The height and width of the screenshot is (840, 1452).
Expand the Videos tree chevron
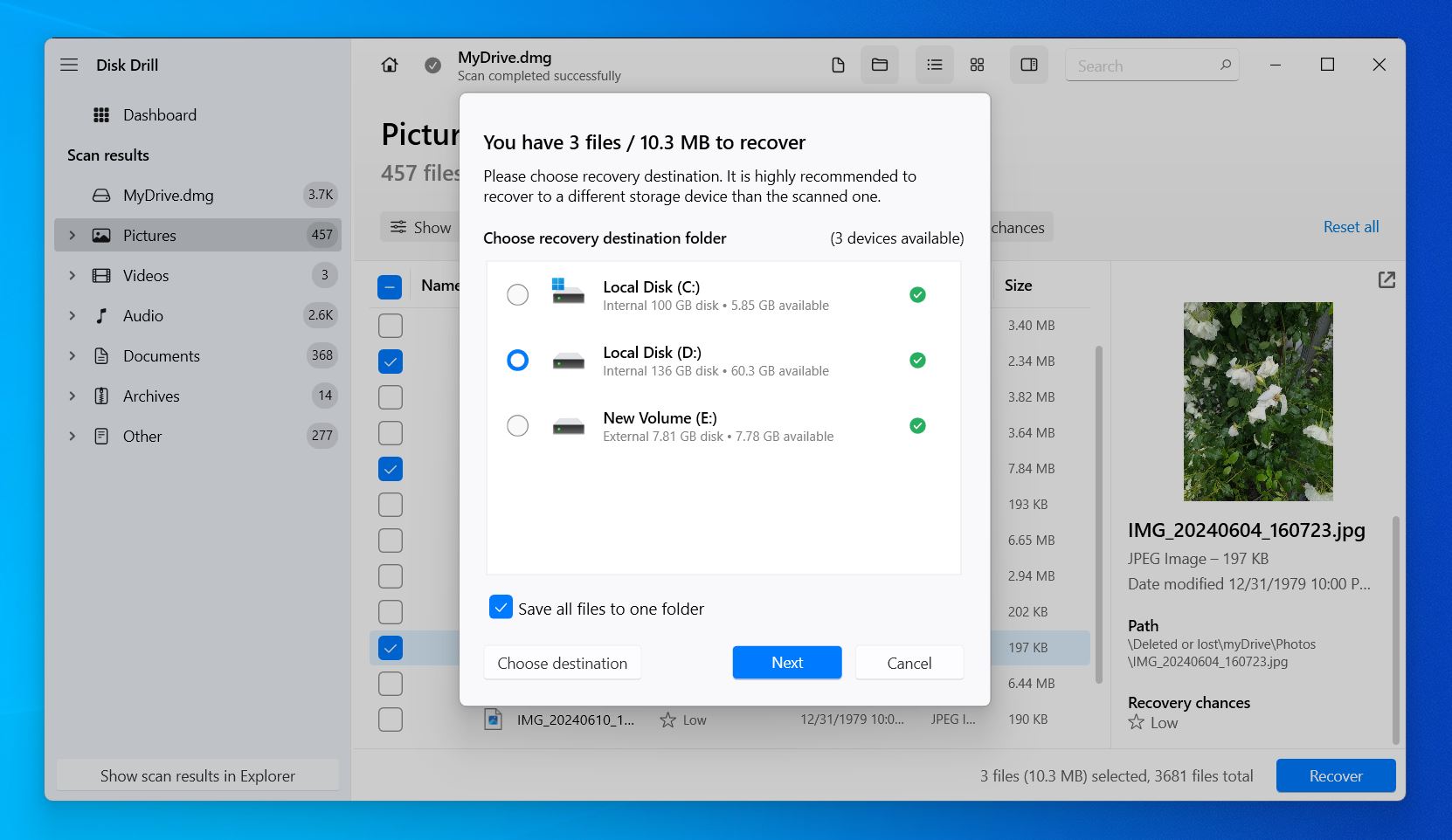coord(73,275)
